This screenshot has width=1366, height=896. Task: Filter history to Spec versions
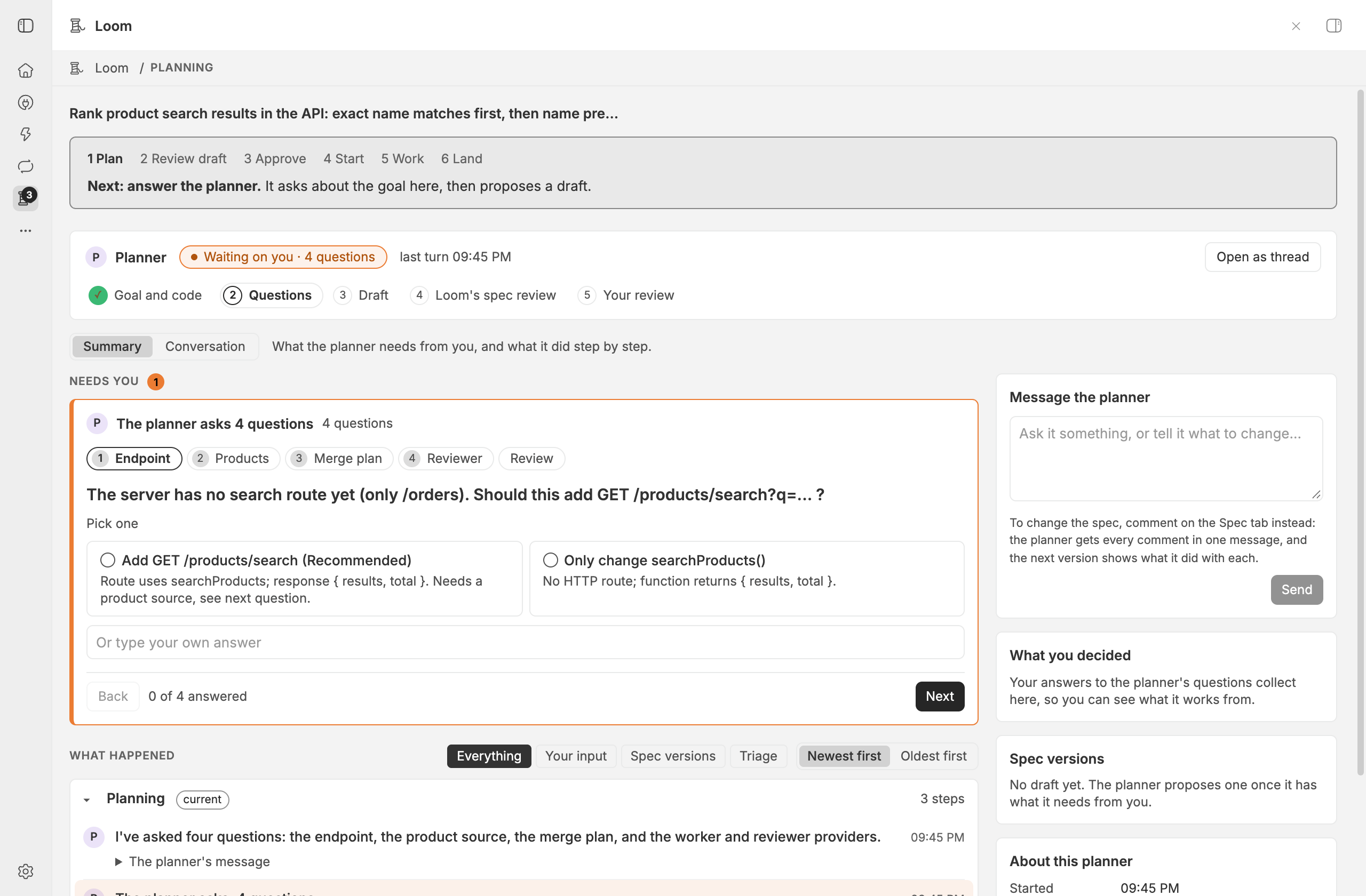click(x=673, y=755)
